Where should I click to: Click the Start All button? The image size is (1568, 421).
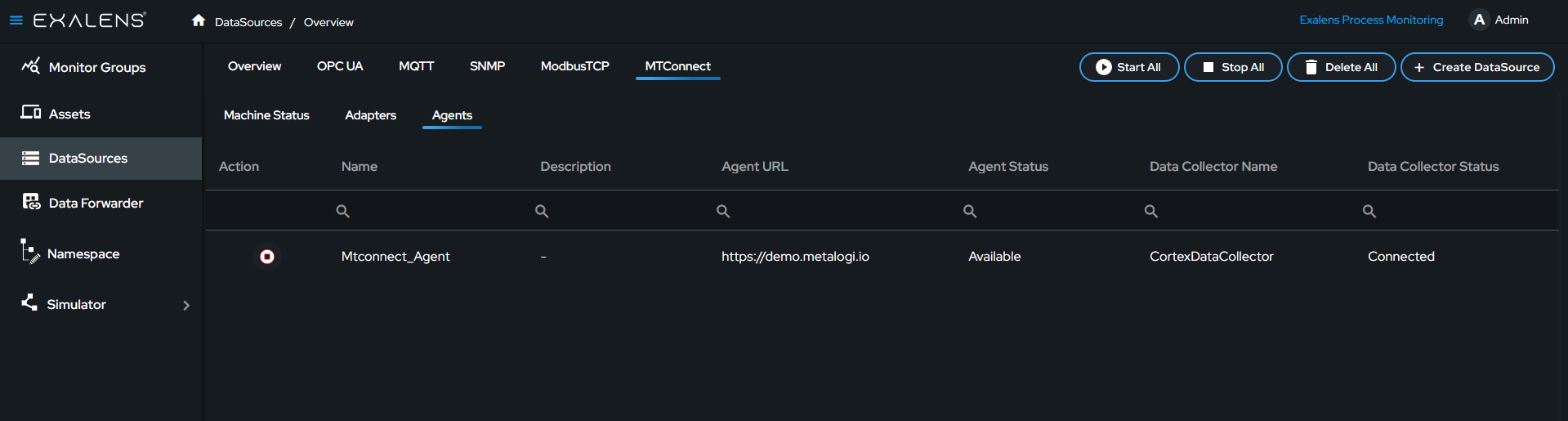tap(1129, 67)
